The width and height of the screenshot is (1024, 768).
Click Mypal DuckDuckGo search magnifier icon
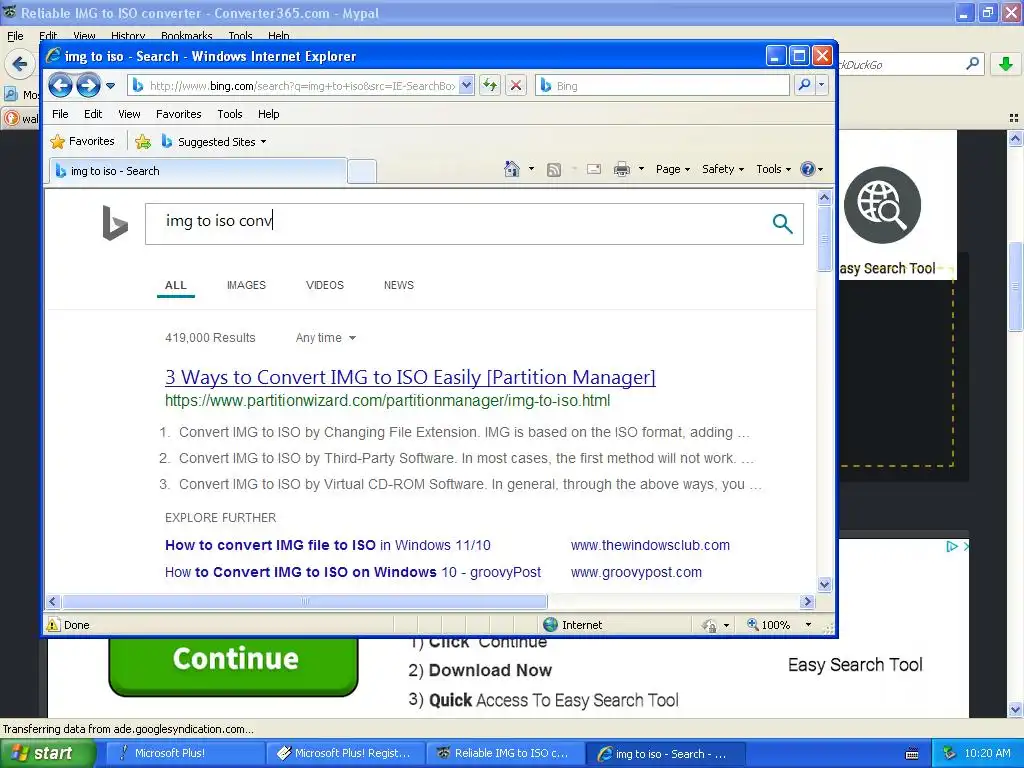coord(972,63)
